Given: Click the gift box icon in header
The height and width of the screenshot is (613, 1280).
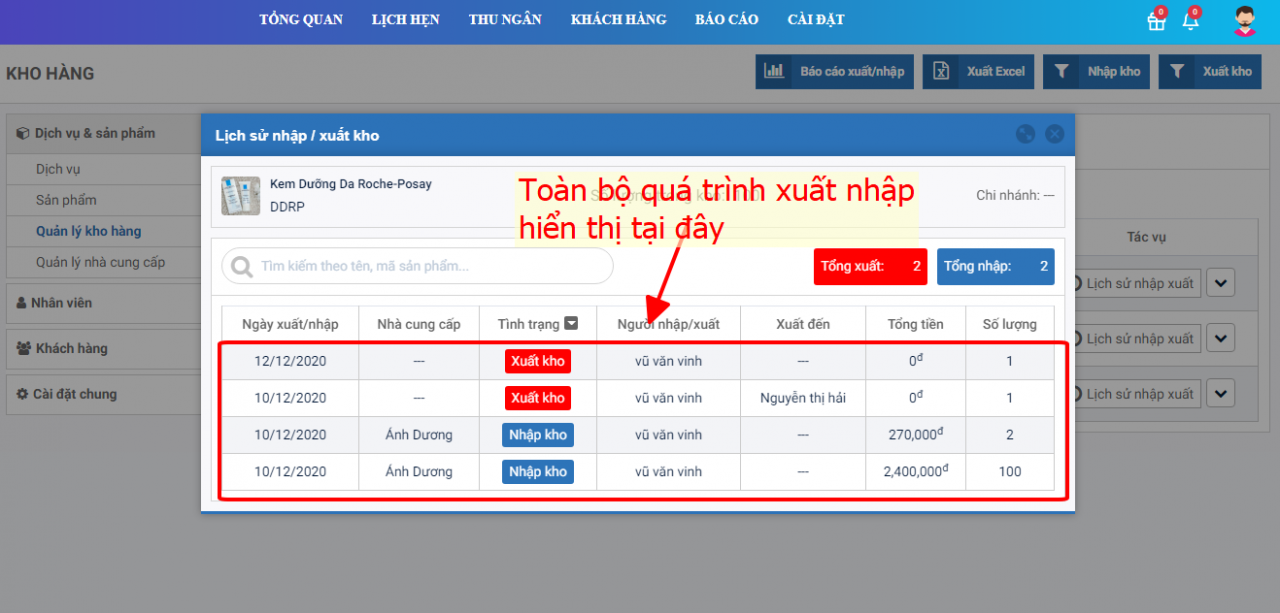Looking at the screenshot, I should pos(1156,21).
